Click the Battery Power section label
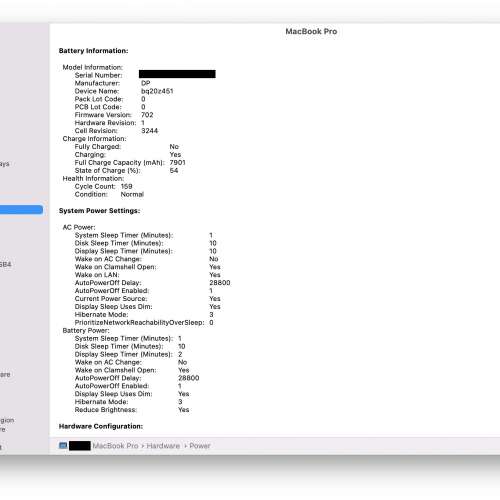 pyautogui.click(x=86, y=331)
